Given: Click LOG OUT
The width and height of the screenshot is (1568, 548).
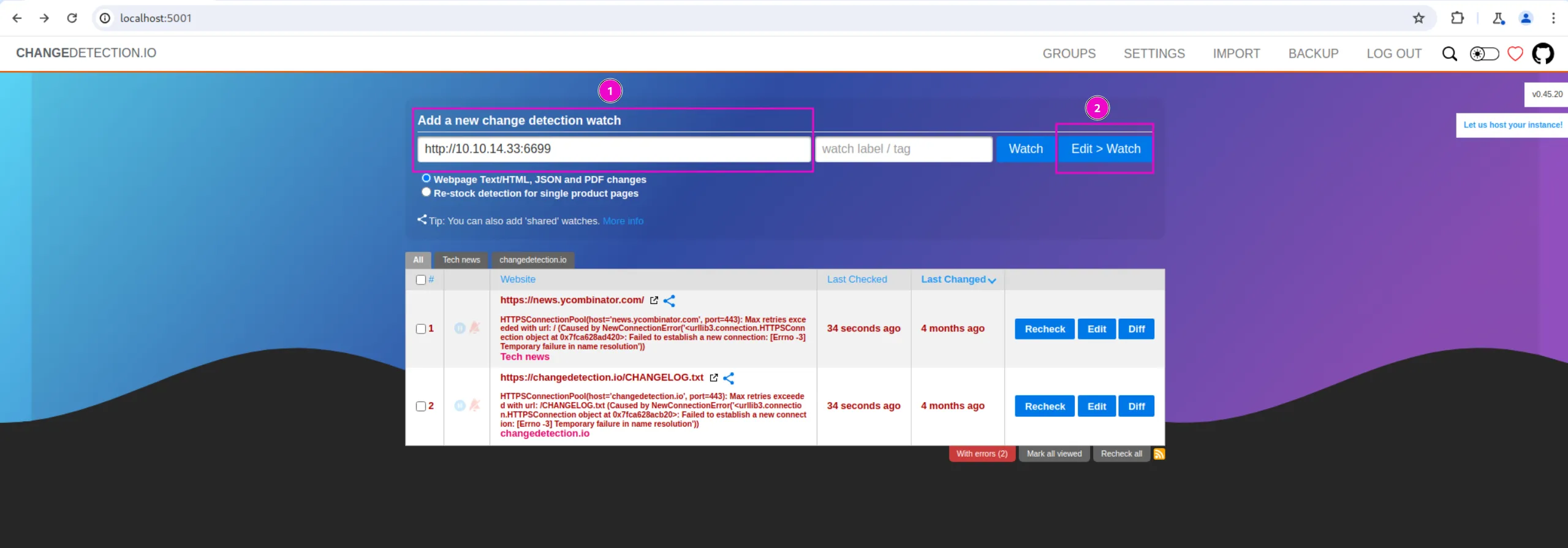Looking at the screenshot, I should point(1393,54).
